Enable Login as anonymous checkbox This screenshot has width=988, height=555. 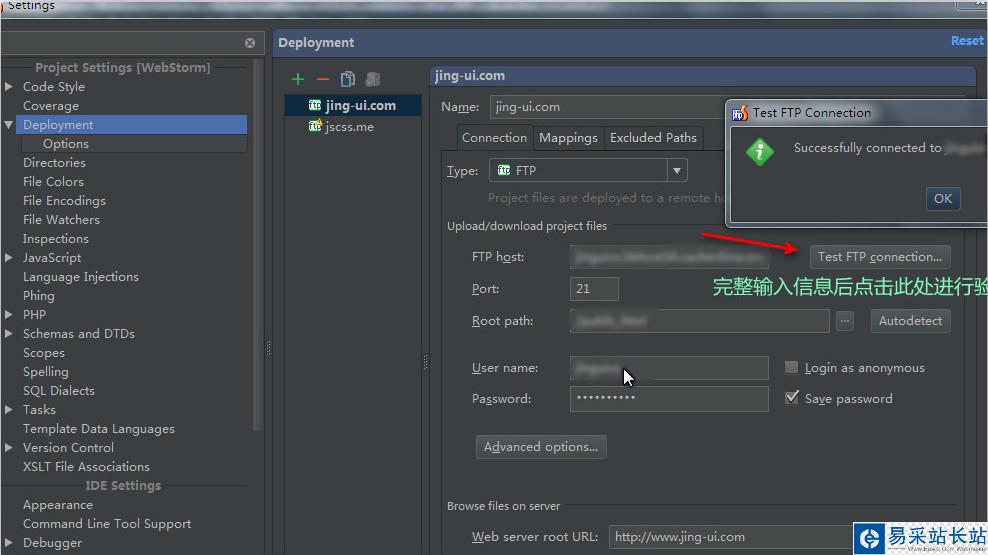tap(791, 367)
